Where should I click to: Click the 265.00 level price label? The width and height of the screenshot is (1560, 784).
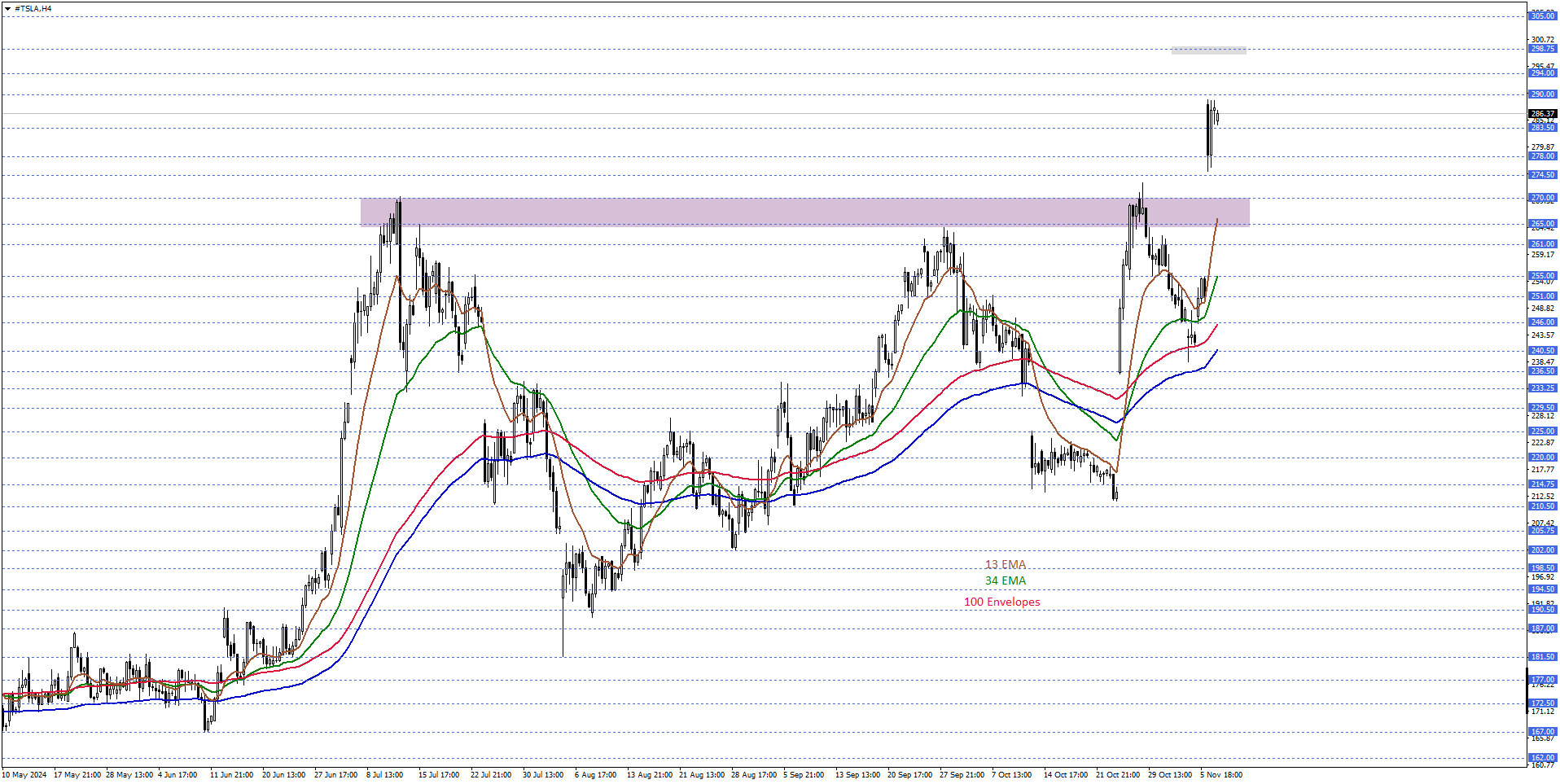coord(1542,224)
